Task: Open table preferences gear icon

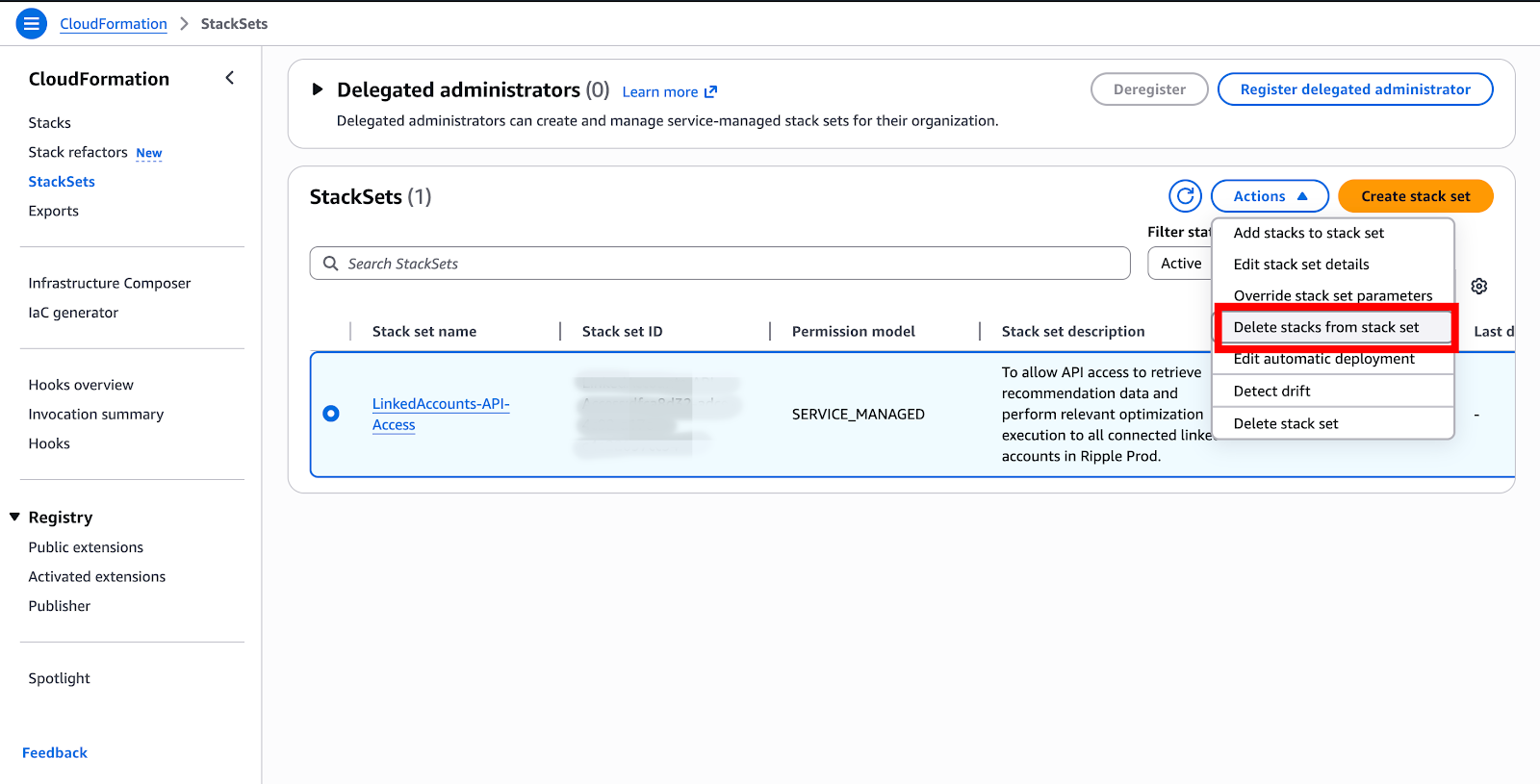Action: 1479,286
